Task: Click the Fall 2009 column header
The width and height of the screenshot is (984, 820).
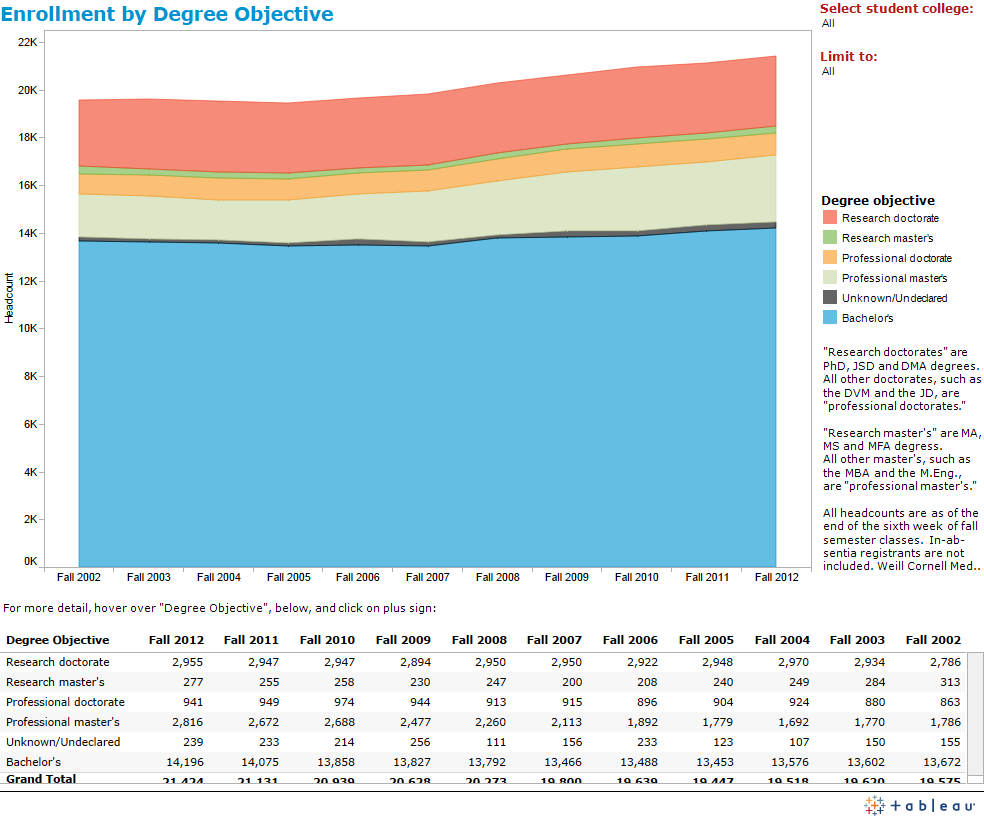Action: [x=403, y=640]
